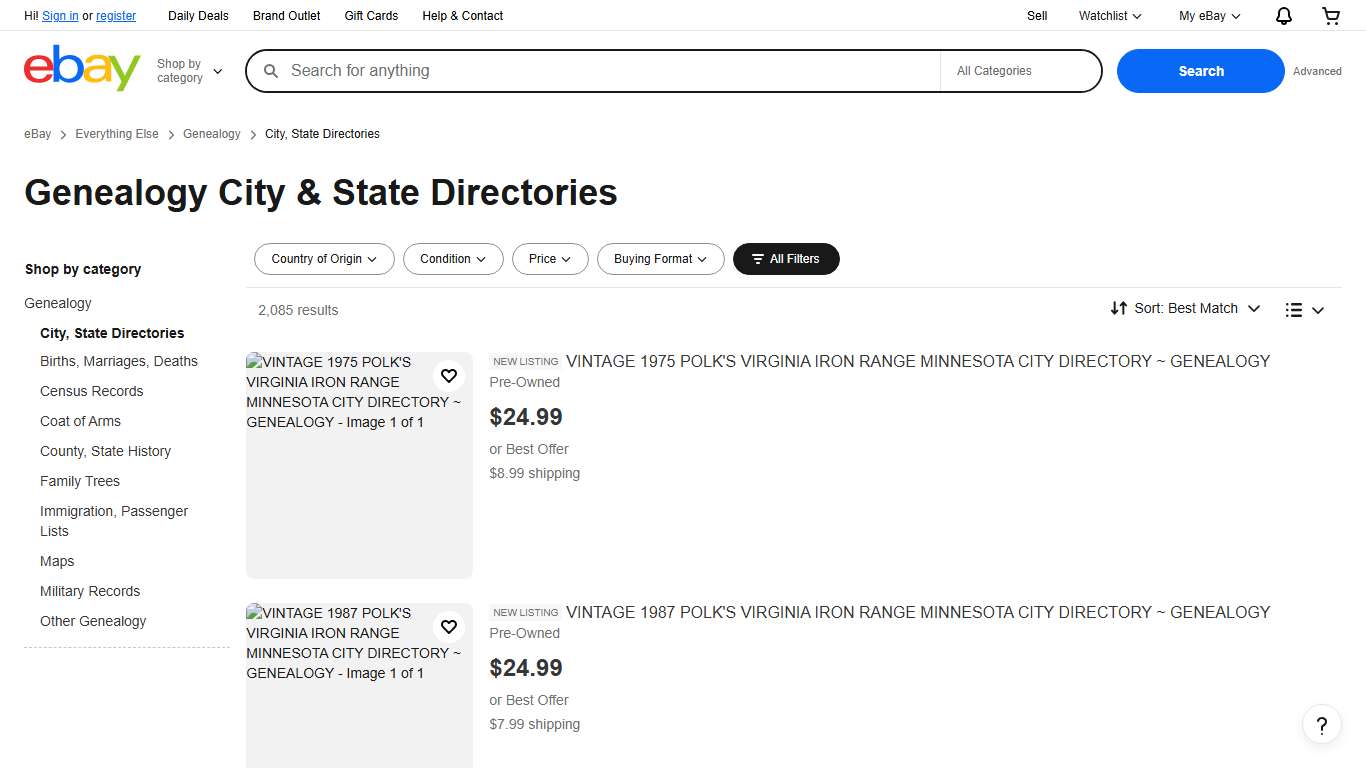
Task: Open the shopping cart
Action: 1330,15
